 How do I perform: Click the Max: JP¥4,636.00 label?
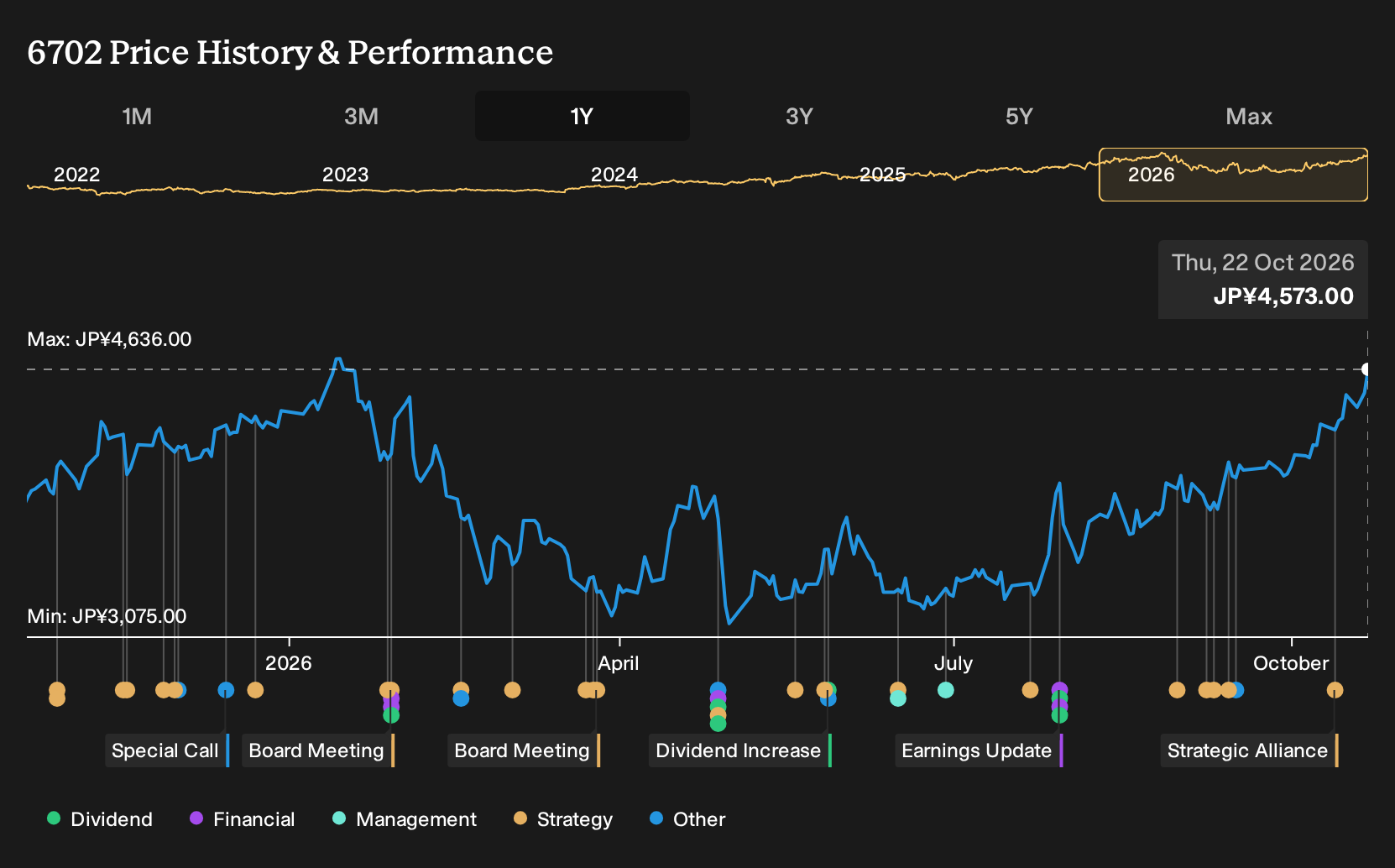[x=109, y=339]
